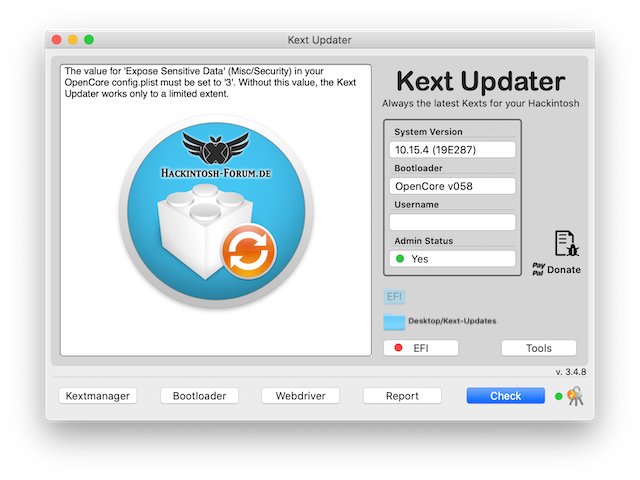Image resolution: width=640 pixels, height=480 pixels.
Task: Open the greyed-out EFI folder icon
Action: point(394,296)
